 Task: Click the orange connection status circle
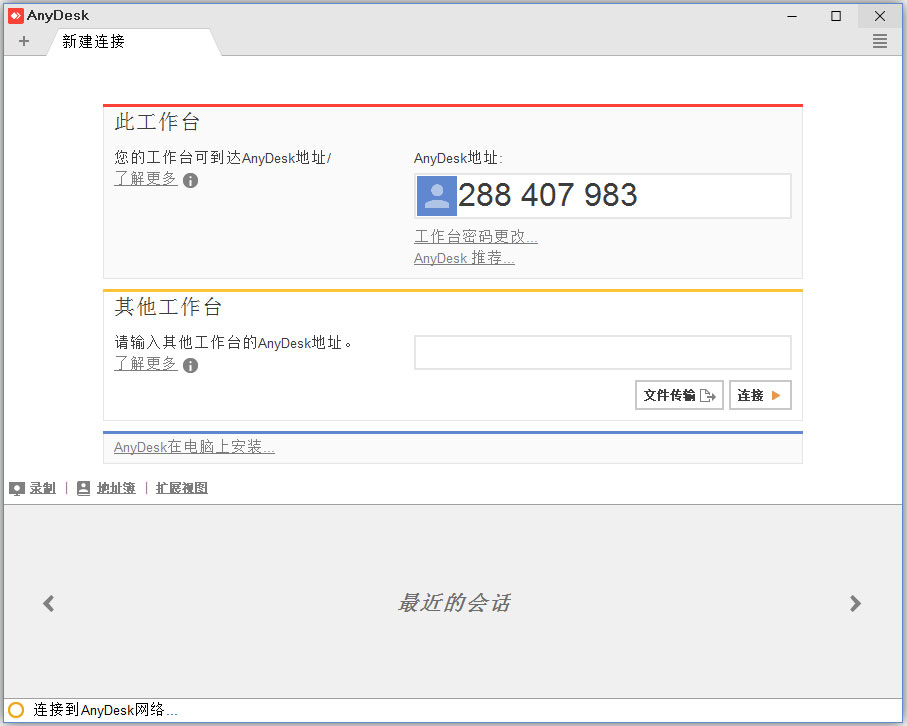16,710
